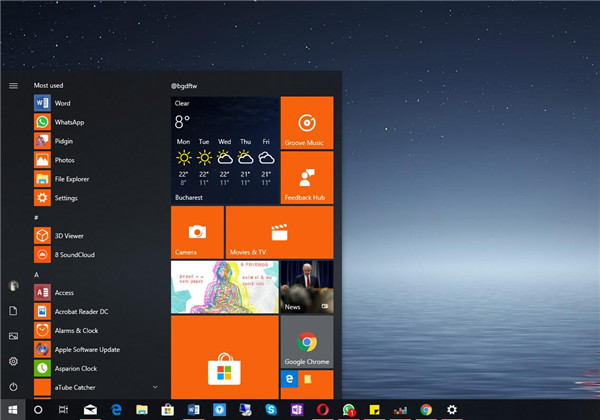
Task: Open the Groove Music tile
Action: [307, 123]
